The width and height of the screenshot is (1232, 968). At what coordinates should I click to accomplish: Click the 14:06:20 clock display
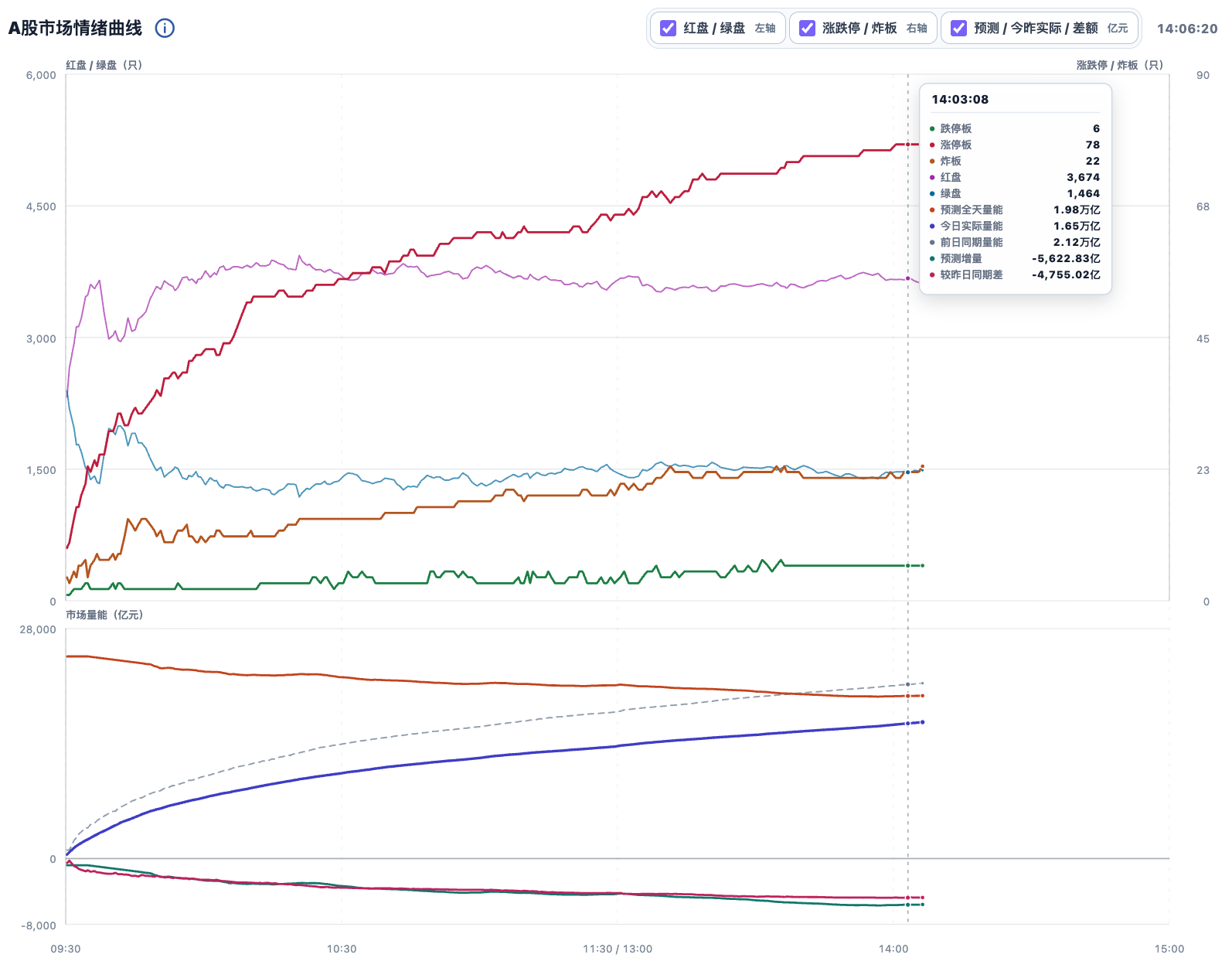click(1187, 29)
